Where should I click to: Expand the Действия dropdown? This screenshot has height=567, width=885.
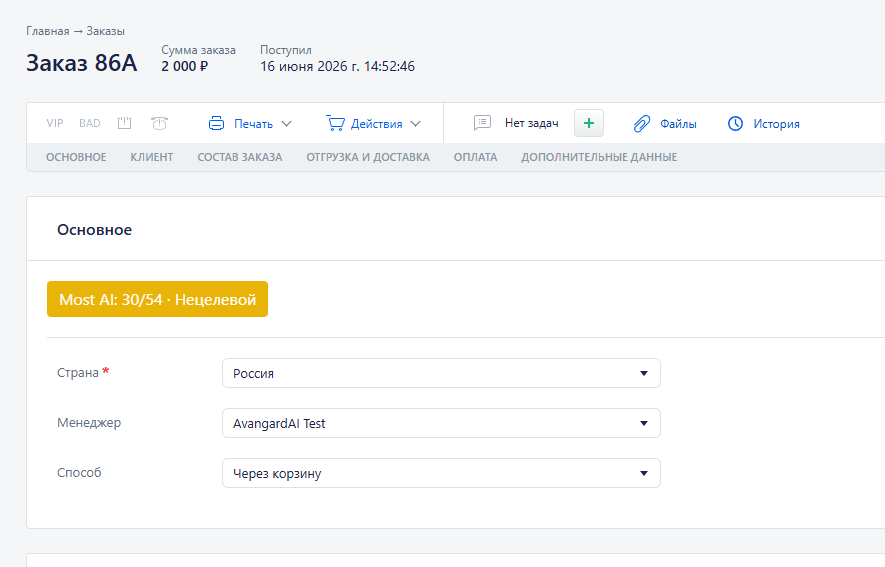376,124
